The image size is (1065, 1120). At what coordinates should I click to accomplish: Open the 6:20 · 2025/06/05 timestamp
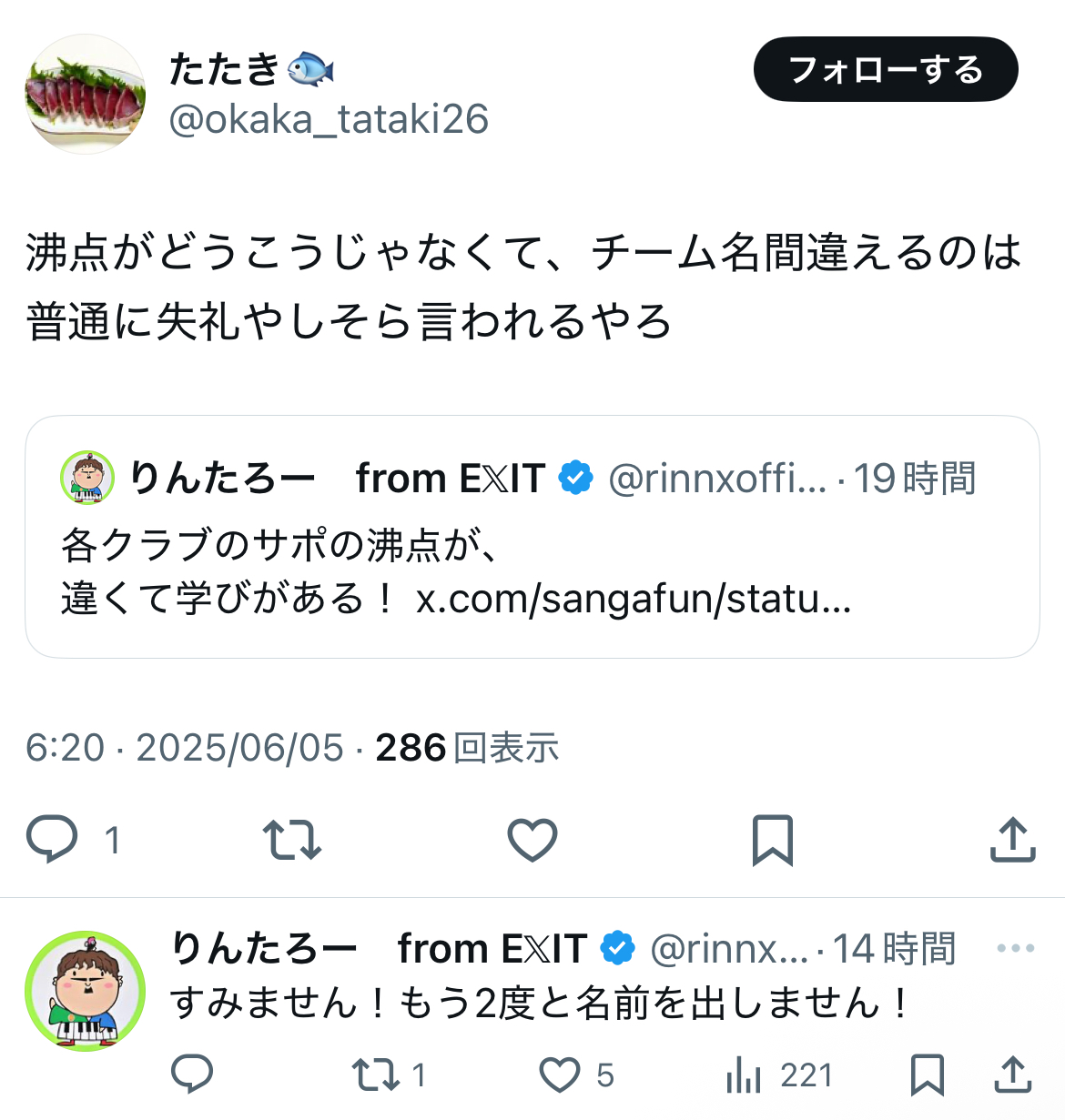(185, 748)
